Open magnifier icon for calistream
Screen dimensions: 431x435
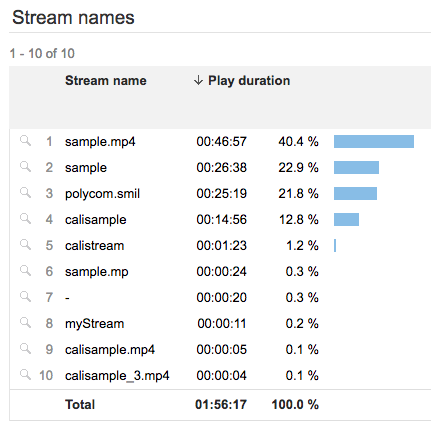click(x=25, y=245)
